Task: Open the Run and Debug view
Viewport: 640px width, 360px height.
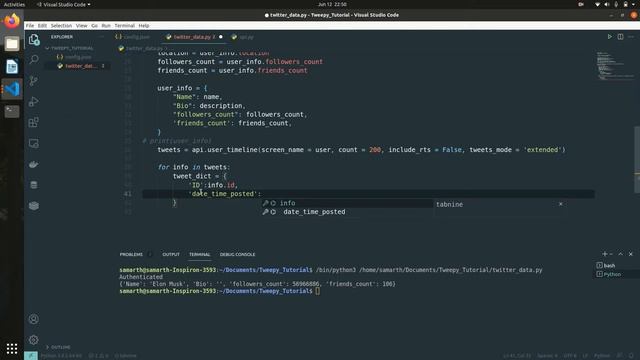Action: [34, 101]
